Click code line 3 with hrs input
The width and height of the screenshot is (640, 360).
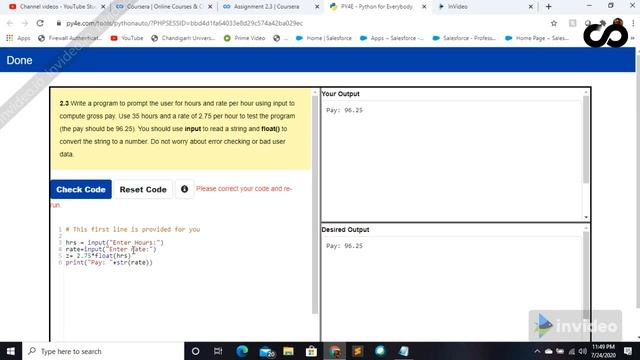[114, 242]
